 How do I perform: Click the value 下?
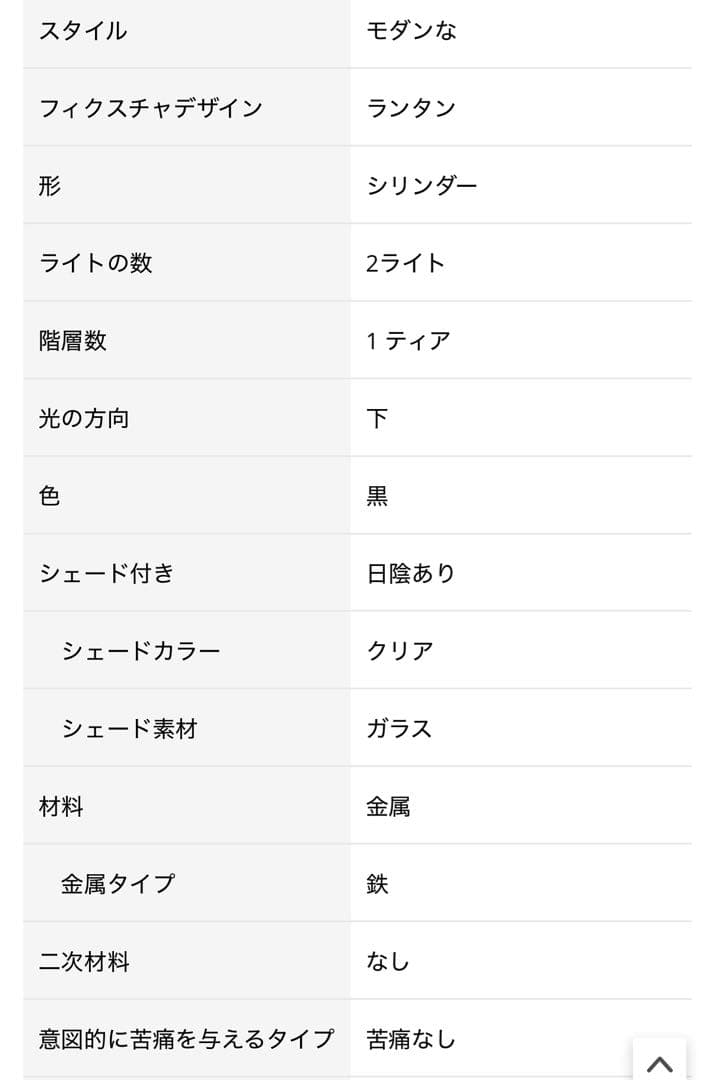pyautogui.click(x=378, y=418)
